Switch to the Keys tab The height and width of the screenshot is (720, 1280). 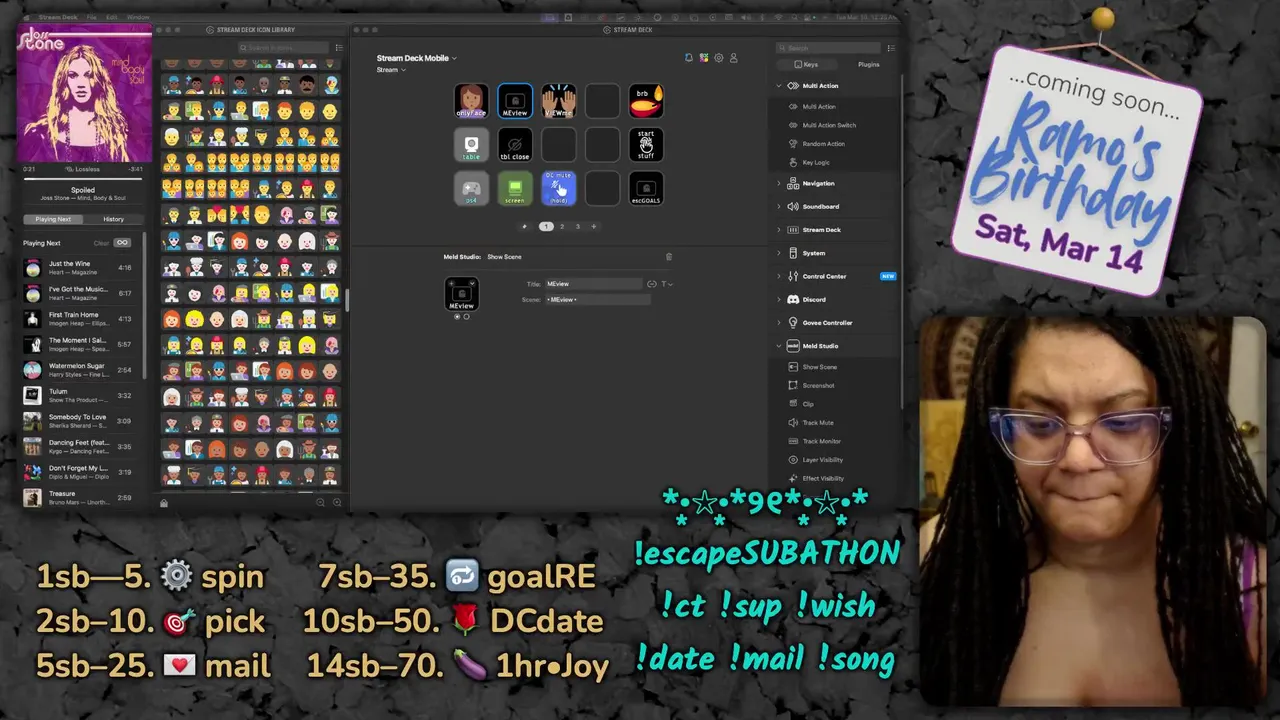coord(807,65)
